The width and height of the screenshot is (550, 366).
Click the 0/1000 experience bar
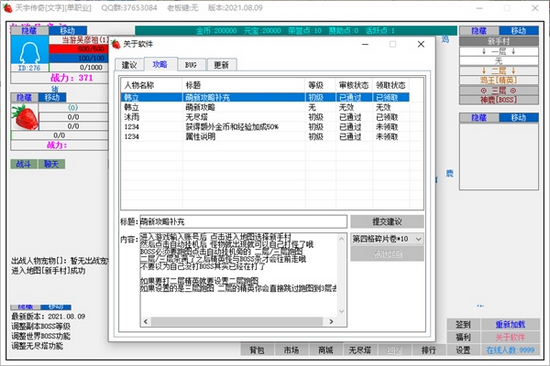pyautogui.click(x=79, y=67)
